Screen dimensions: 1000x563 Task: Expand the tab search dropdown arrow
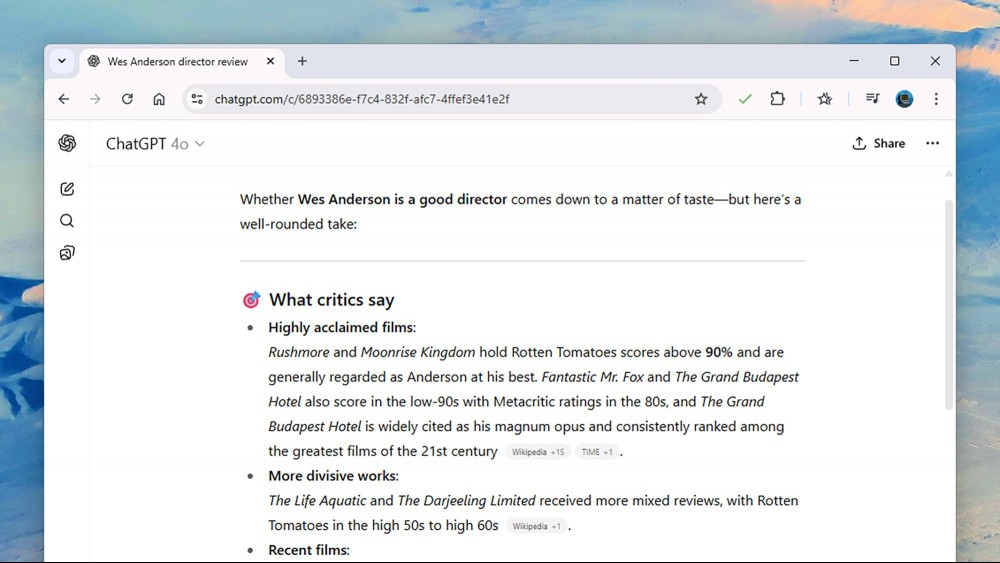[x=62, y=61]
